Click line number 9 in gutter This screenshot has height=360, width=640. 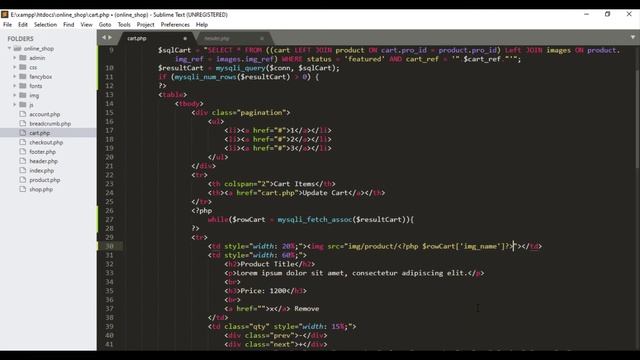[x=111, y=50]
